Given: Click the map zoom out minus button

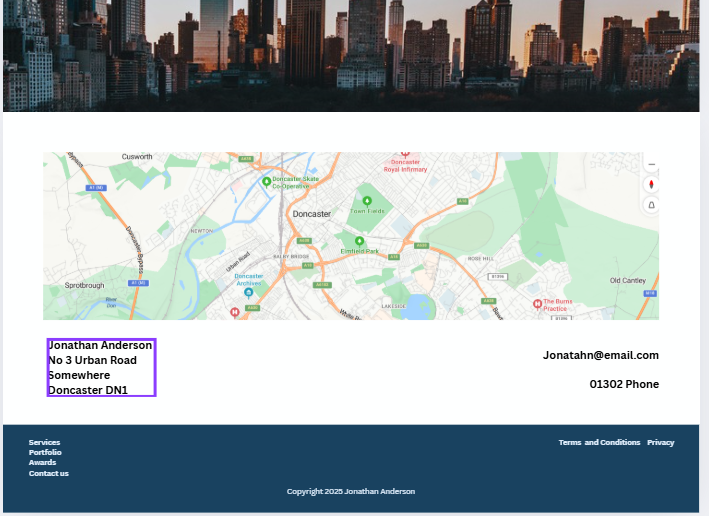Looking at the screenshot, I should pyautogui.click(x=651, y=164).
